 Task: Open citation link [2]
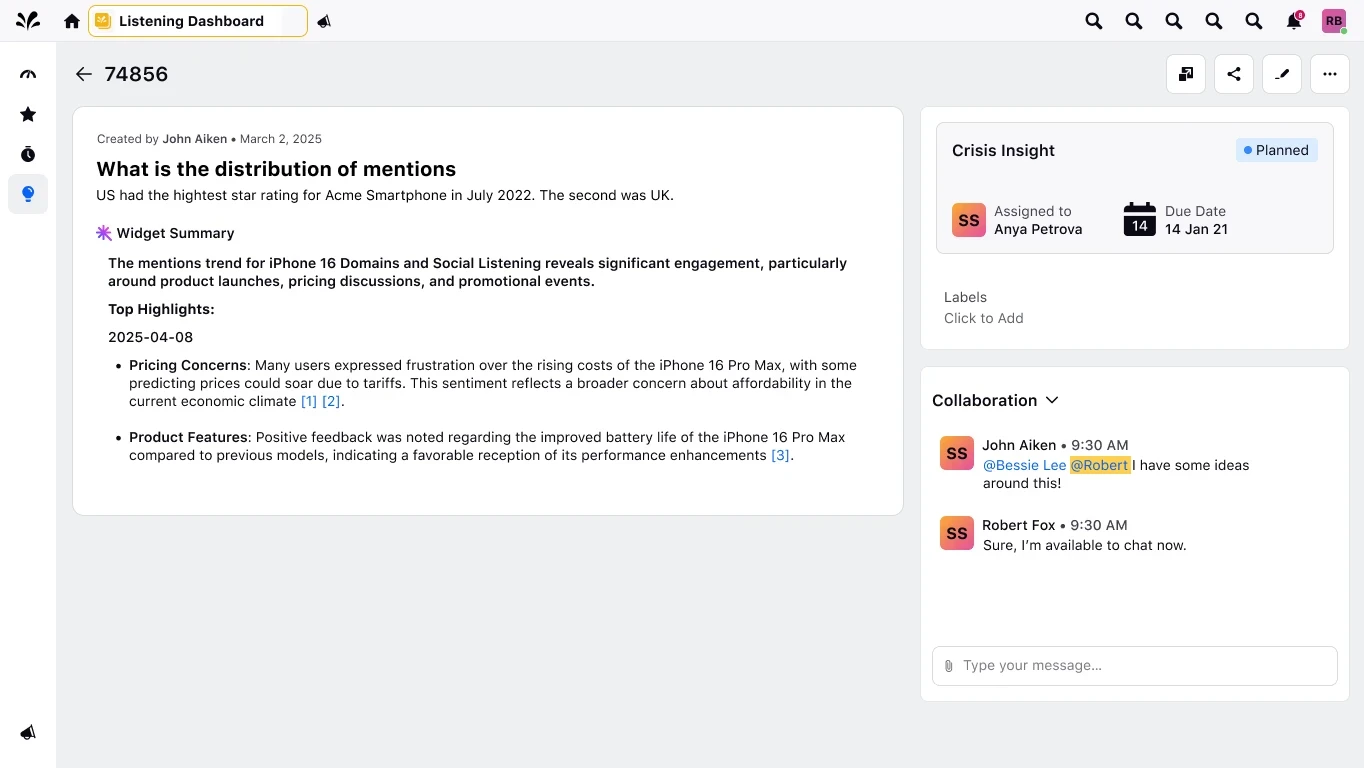click(331, 401)
